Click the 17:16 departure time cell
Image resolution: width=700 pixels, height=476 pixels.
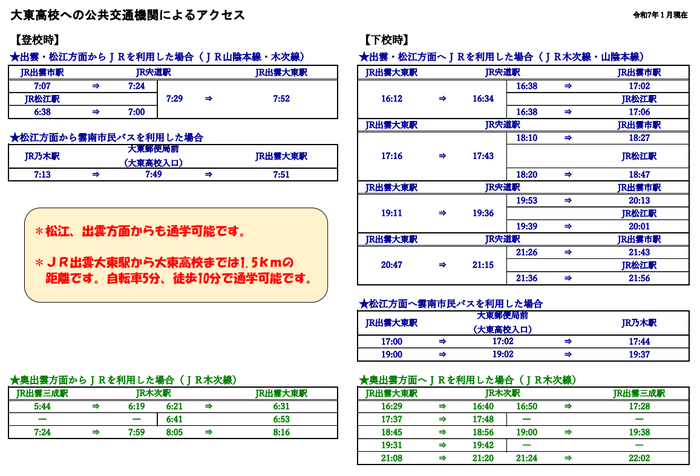(x=392, y=156)
